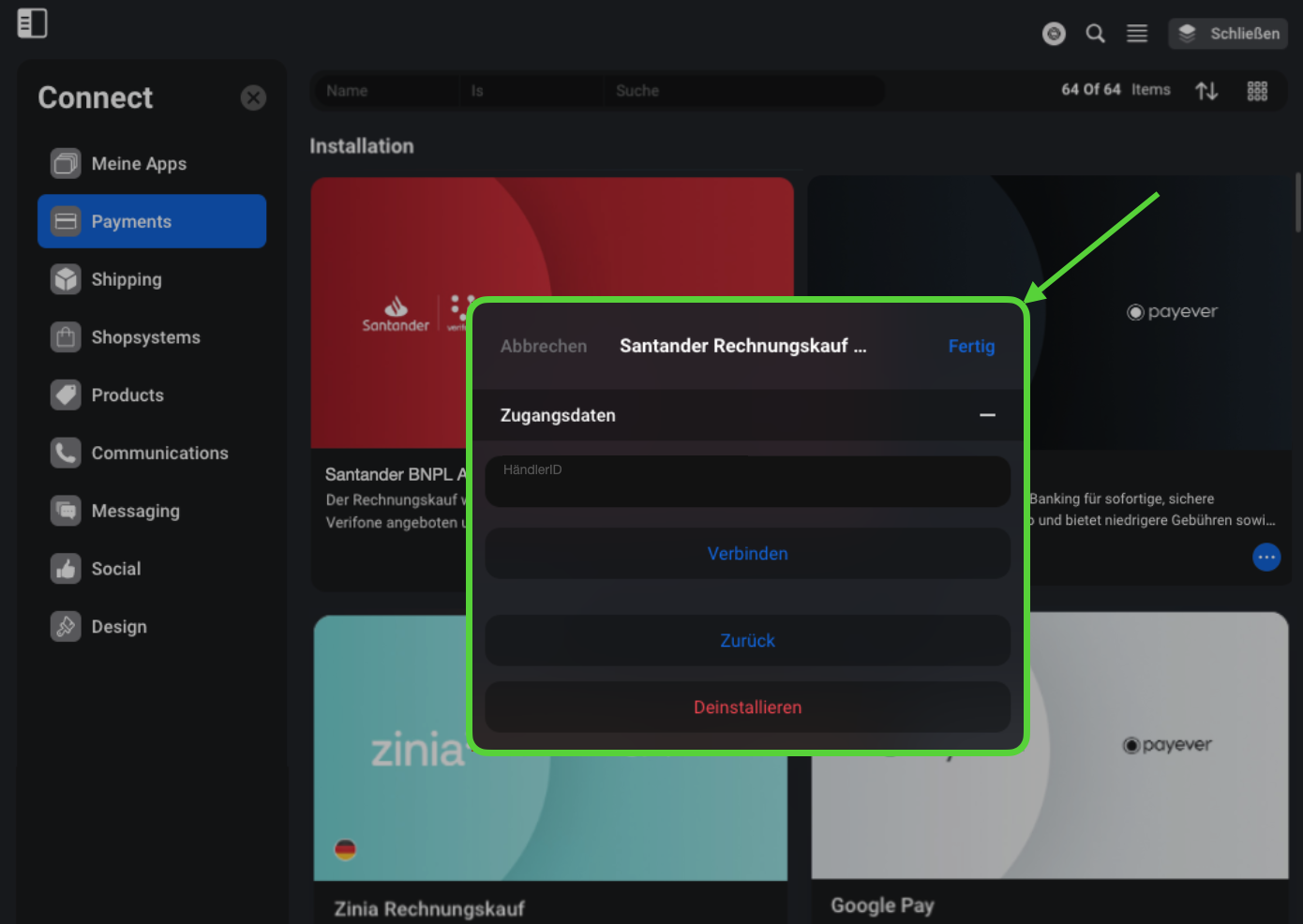Click the Zinia Rechnungskauf title text
This screenshot has height=924, width=1303.
pyautogui.click(x=429, y=909)
